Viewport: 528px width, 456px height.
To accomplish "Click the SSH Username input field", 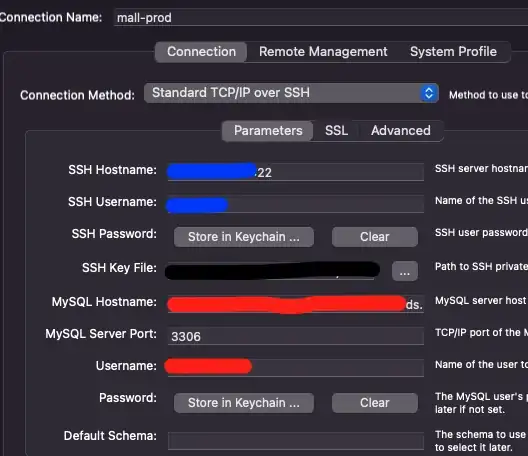I will [x=296, y=204].
